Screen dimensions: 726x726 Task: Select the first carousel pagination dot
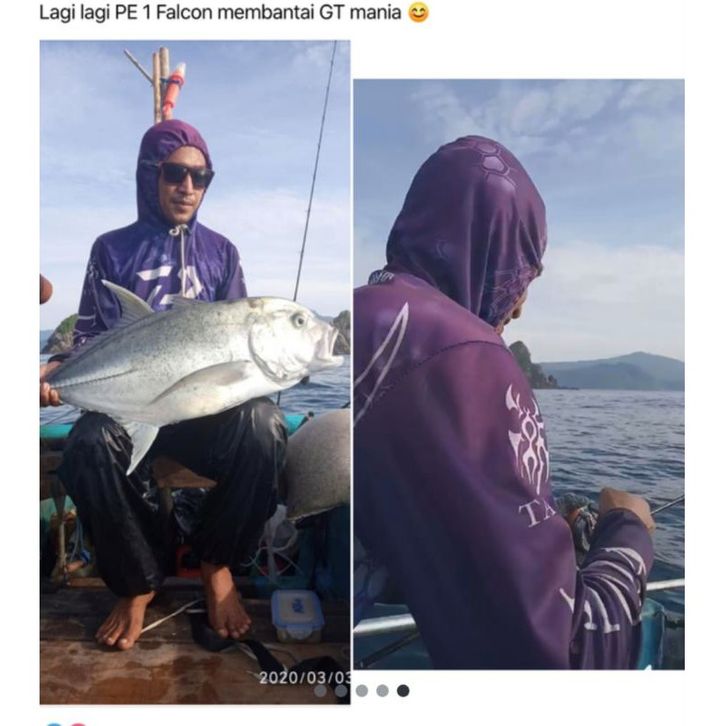[320, 691]
